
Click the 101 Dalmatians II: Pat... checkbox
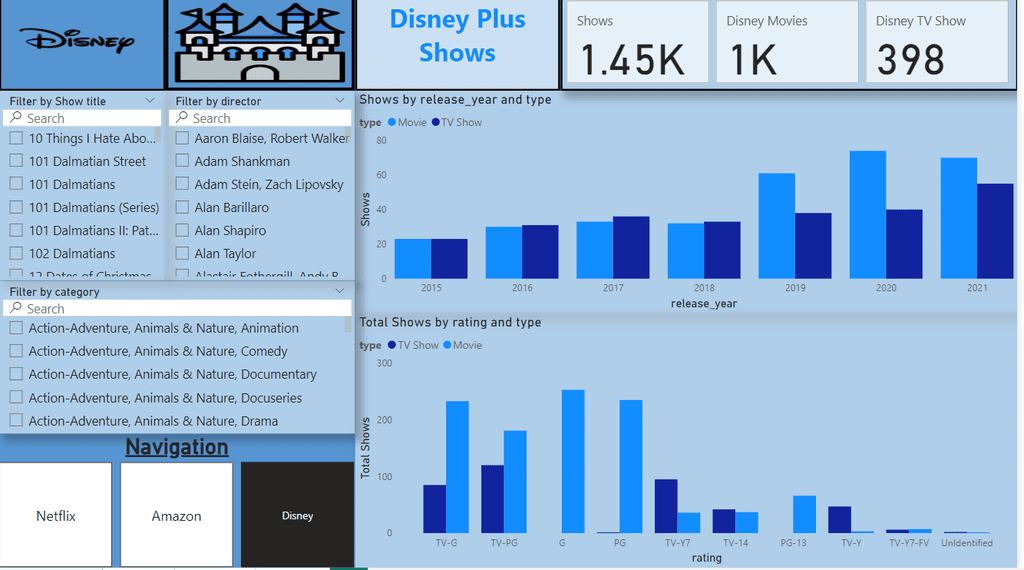16,230
